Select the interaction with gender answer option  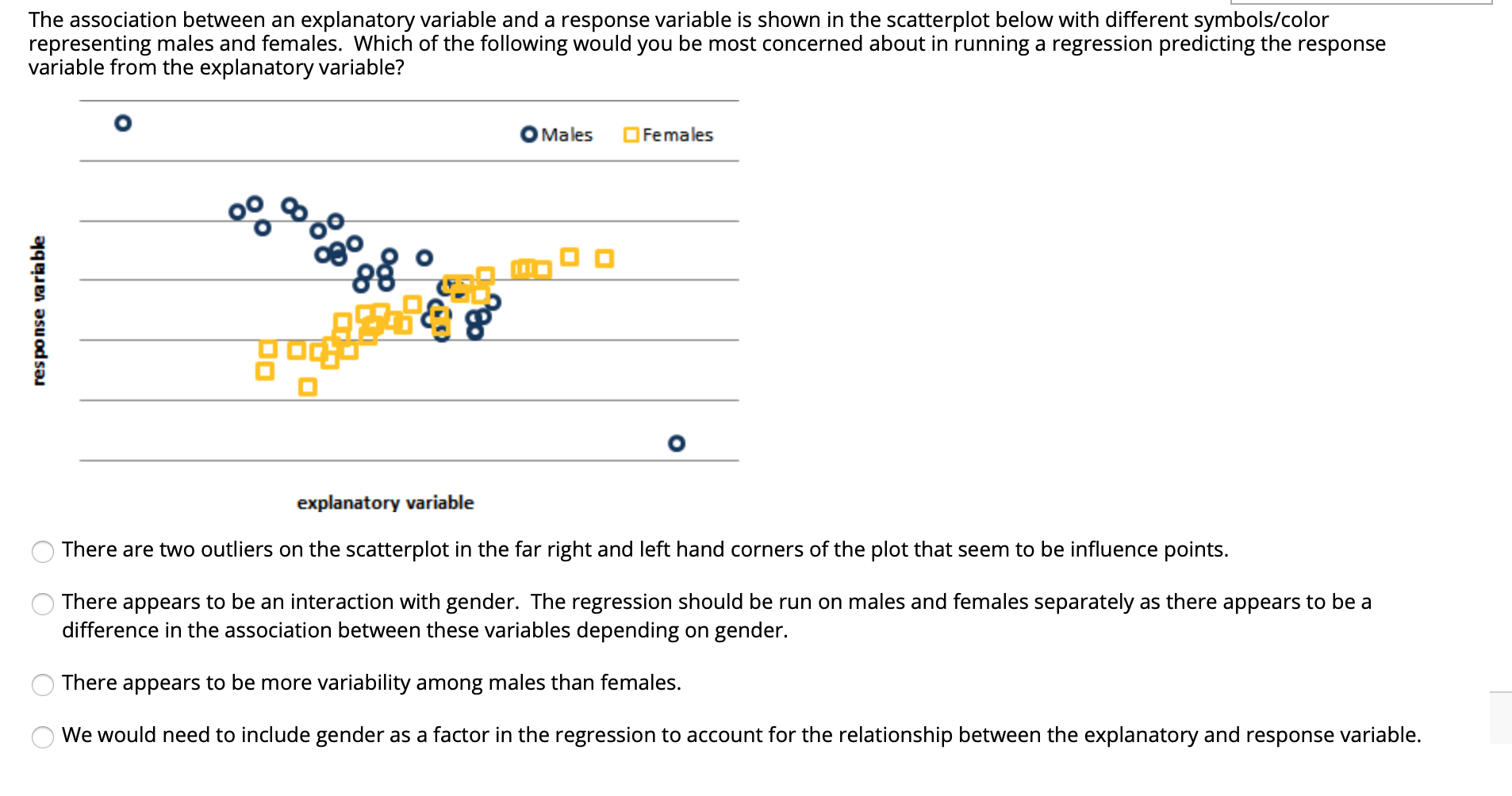[x=42, y=605]
